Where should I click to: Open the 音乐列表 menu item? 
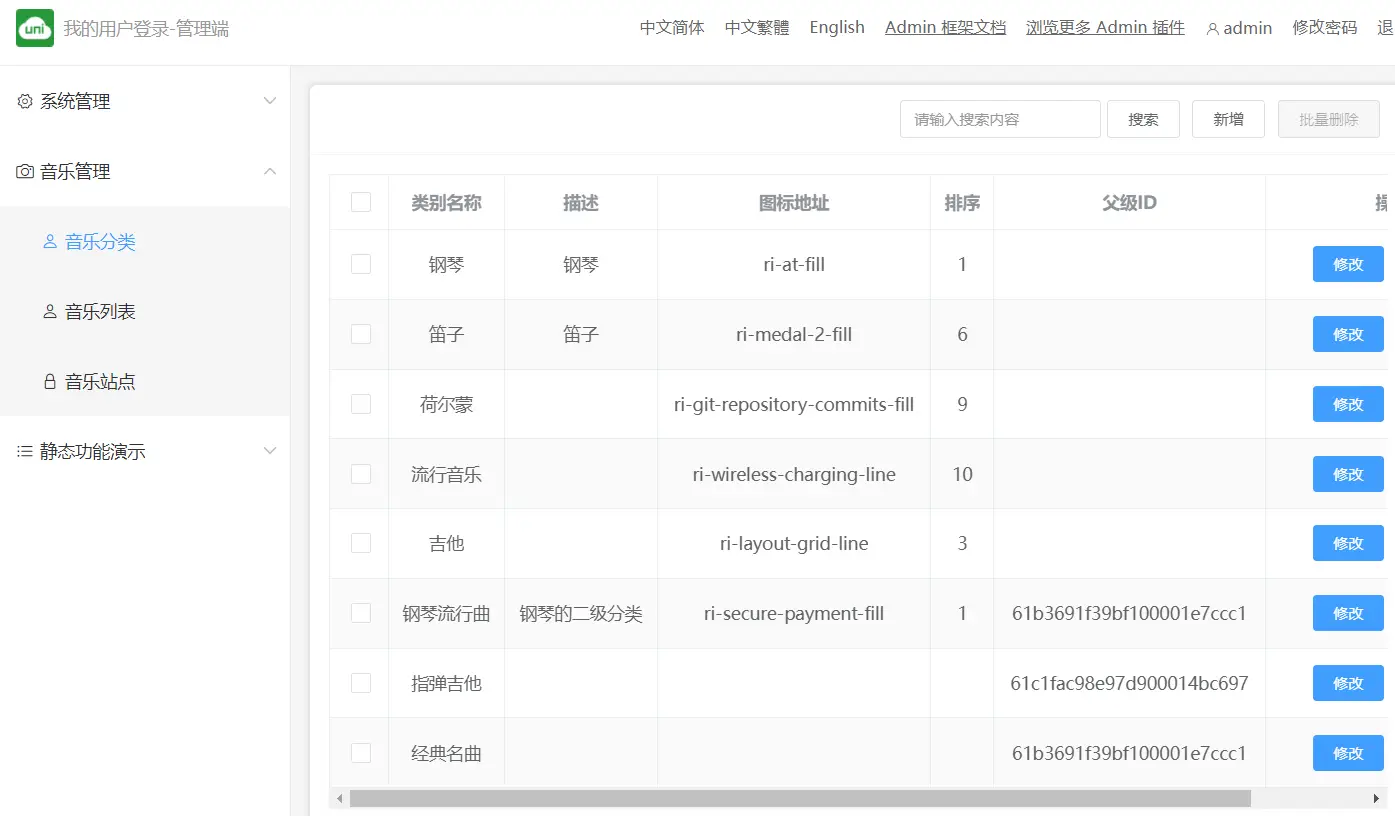click(x=100, y=312)
